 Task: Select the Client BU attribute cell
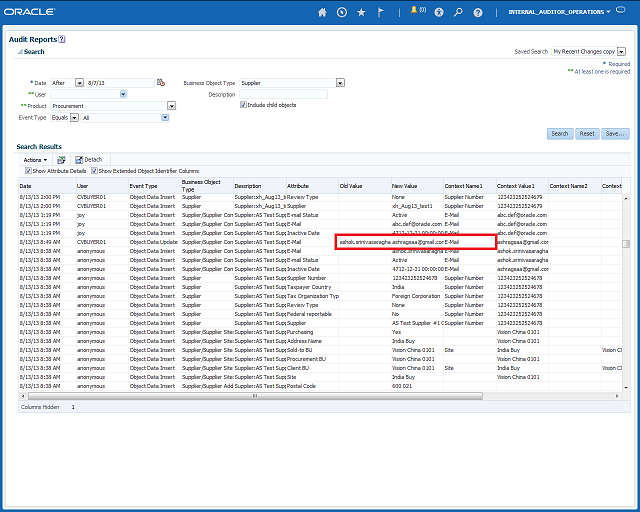(312, 368)
